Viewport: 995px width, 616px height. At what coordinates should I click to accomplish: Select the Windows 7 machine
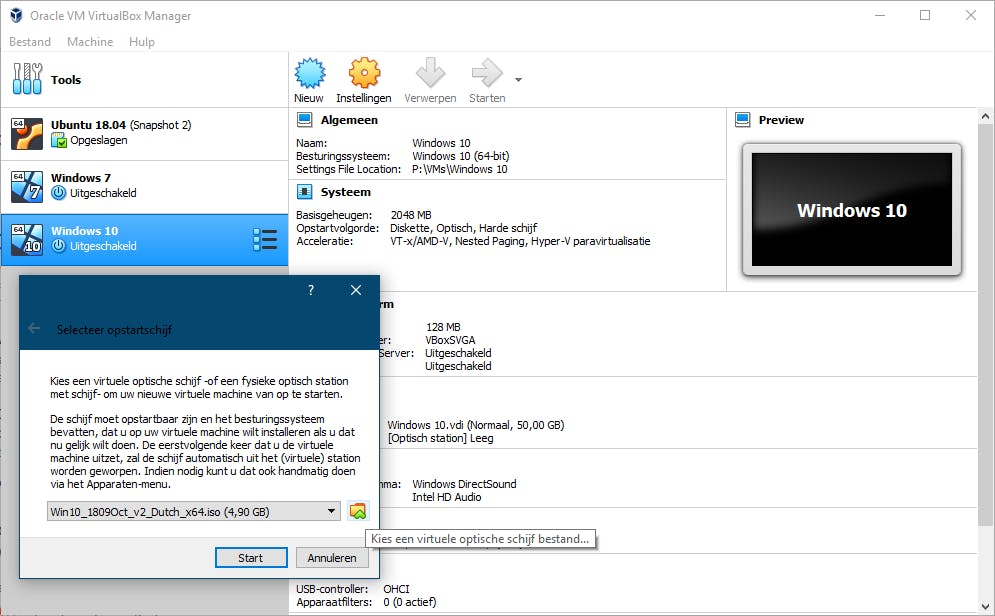(x=144, y=187)
